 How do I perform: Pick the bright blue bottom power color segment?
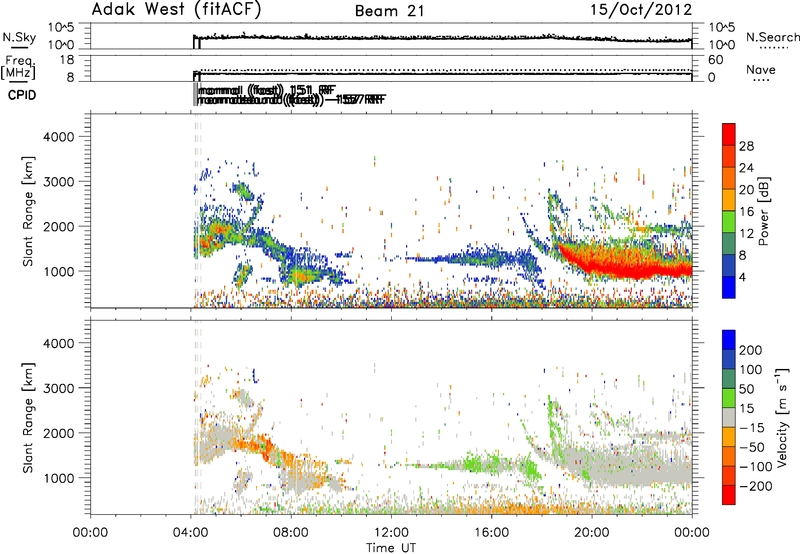[729, 288]
